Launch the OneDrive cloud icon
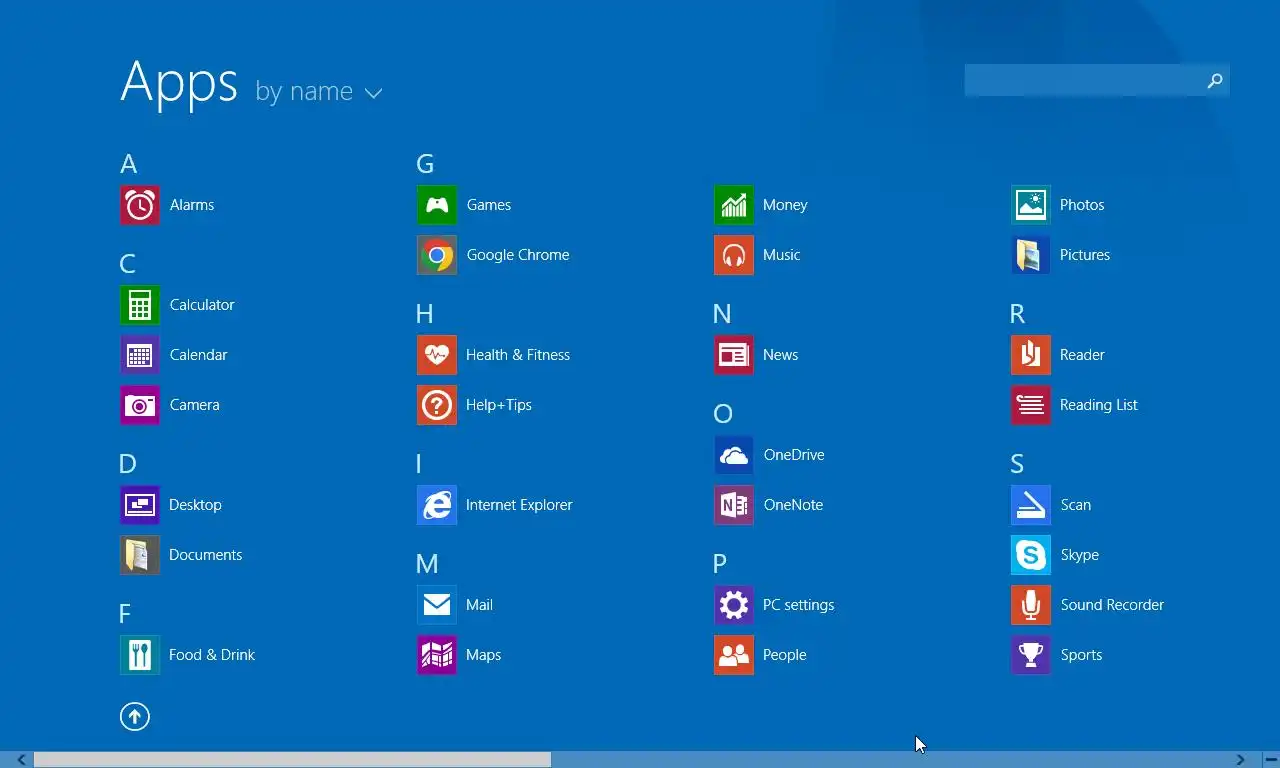1280x768 pixels. coord(734,455)
